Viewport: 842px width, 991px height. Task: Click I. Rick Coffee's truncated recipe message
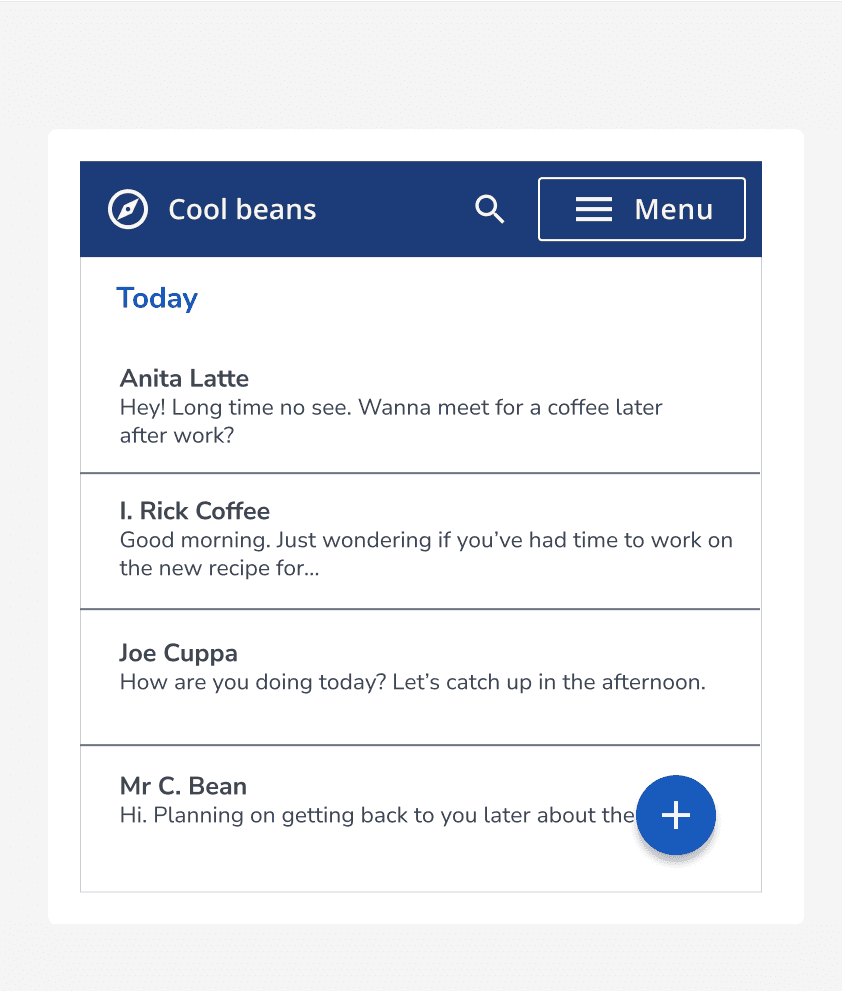[x=425, y=553]
